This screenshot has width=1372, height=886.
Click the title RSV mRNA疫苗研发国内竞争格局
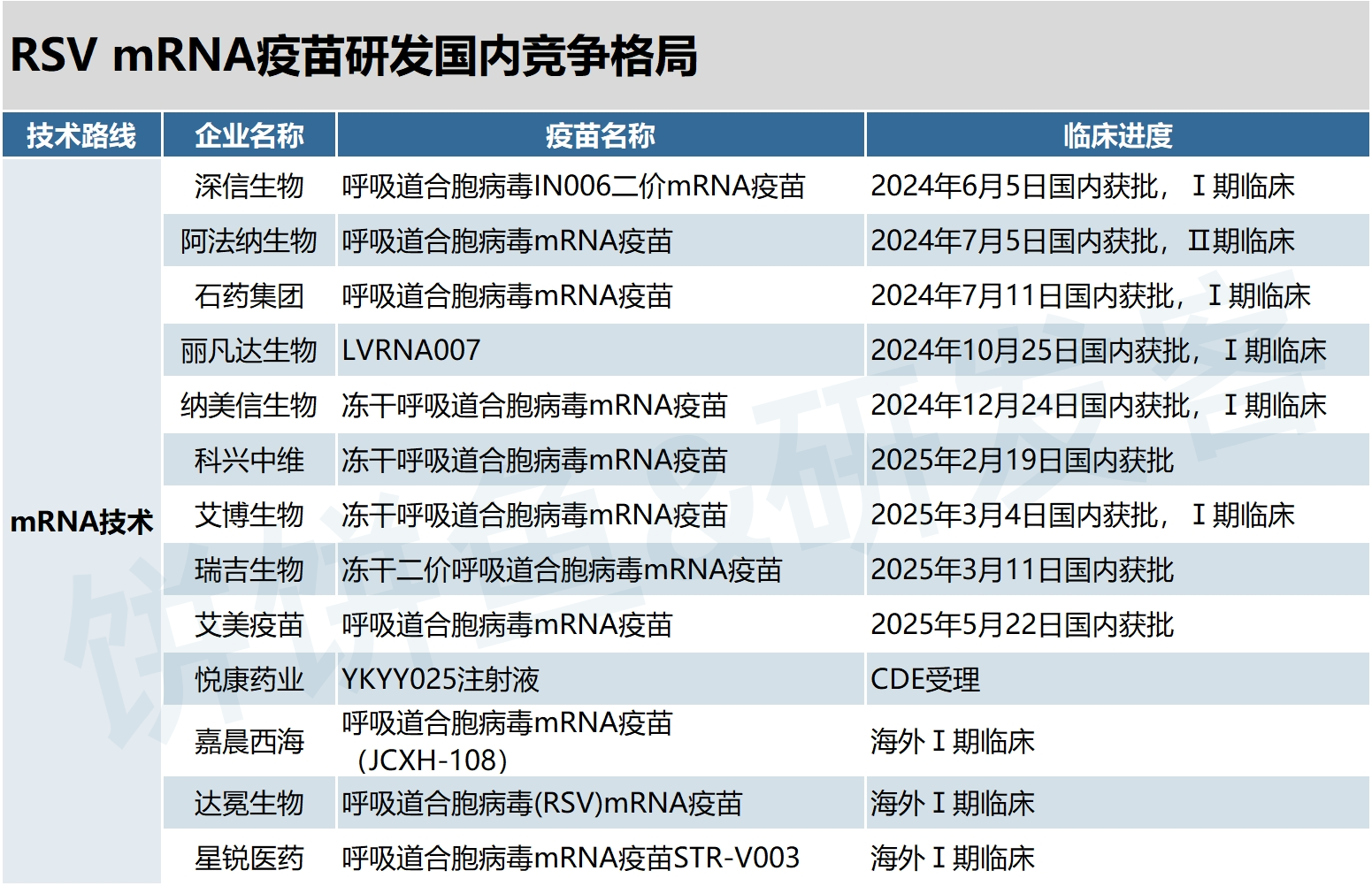(x=354, y=56)
